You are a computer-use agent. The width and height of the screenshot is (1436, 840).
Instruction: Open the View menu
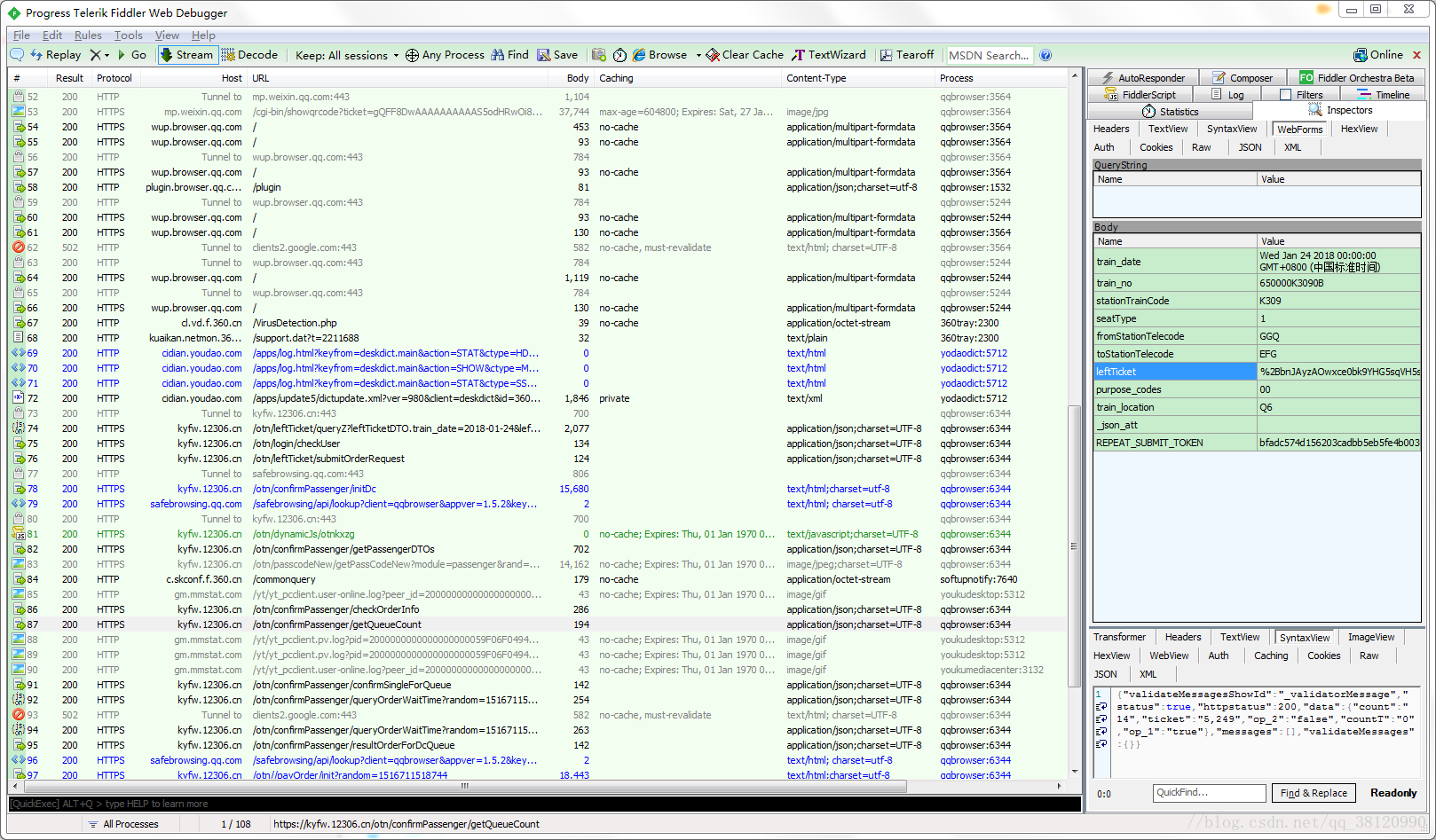coord(167,35)
